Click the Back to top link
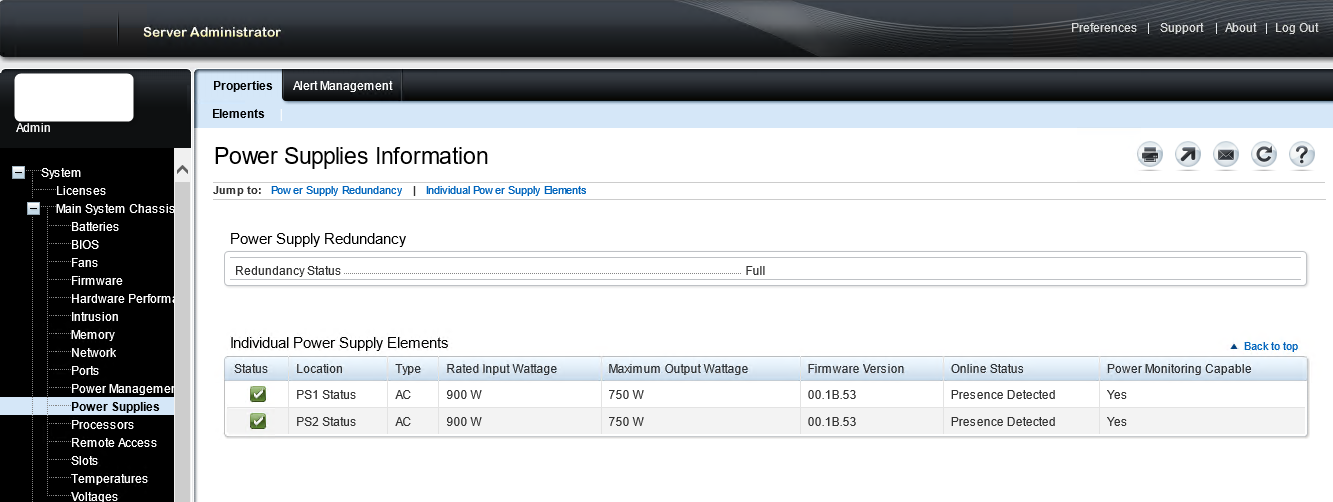Image resolution: width=1333 pixels, height=502 pixels. click(1271, 347)
